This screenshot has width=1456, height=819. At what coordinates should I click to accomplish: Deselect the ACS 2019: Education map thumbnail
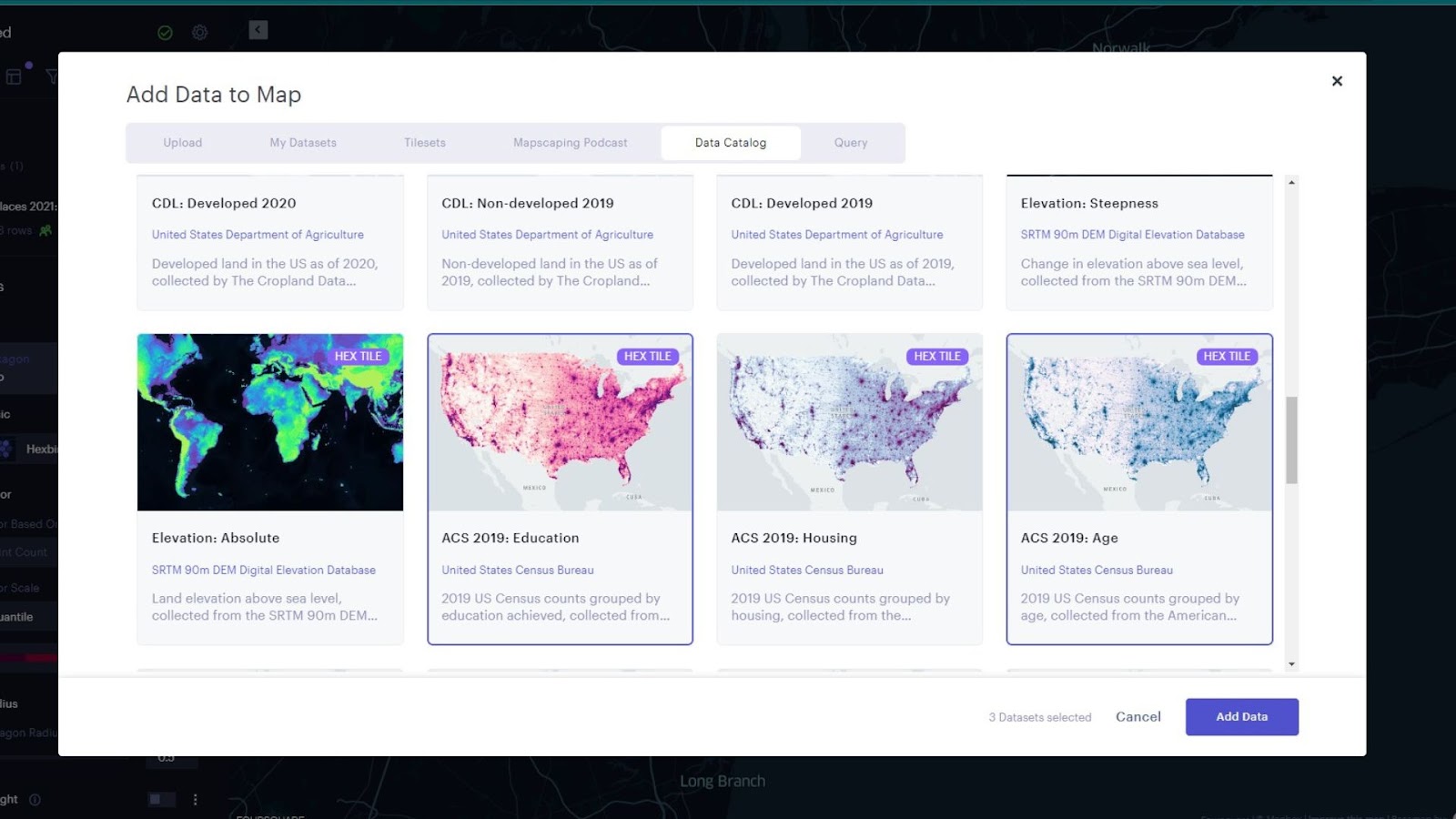[x=560, y=422]
